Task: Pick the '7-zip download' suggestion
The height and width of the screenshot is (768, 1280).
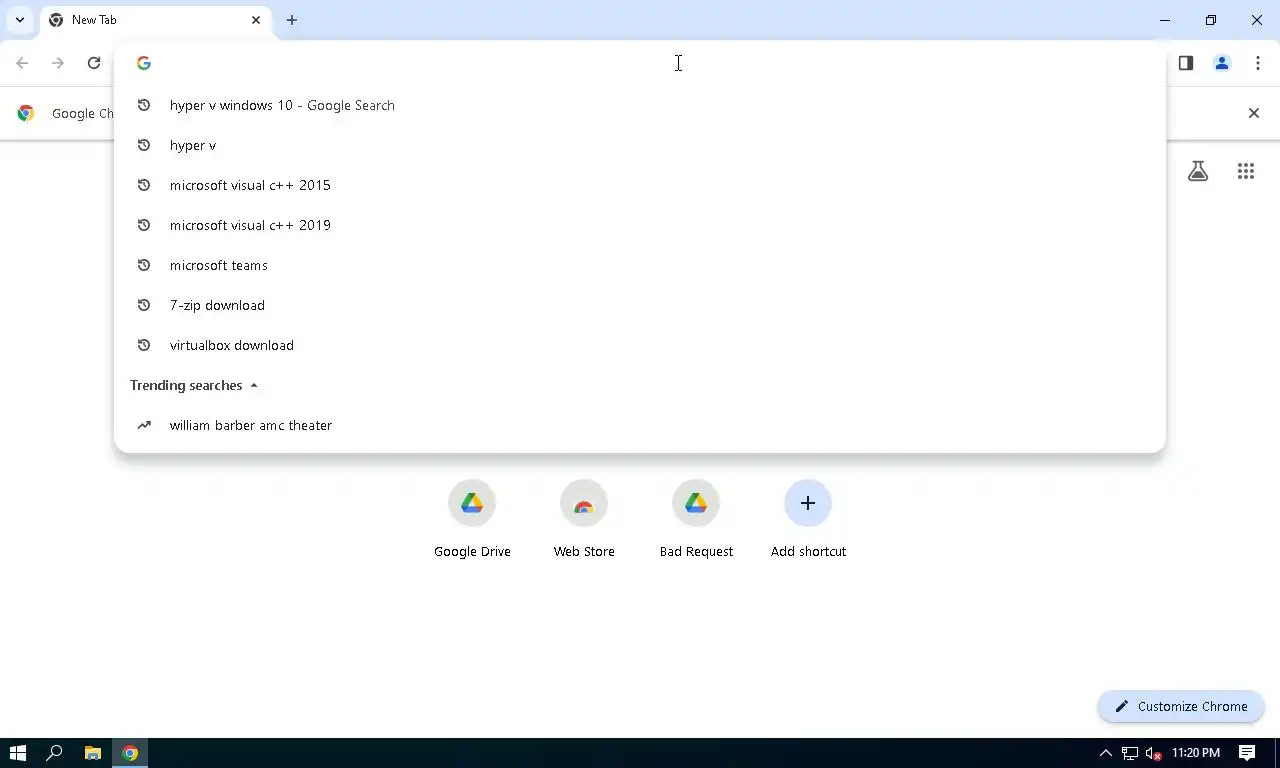Action: click(640, 305)
